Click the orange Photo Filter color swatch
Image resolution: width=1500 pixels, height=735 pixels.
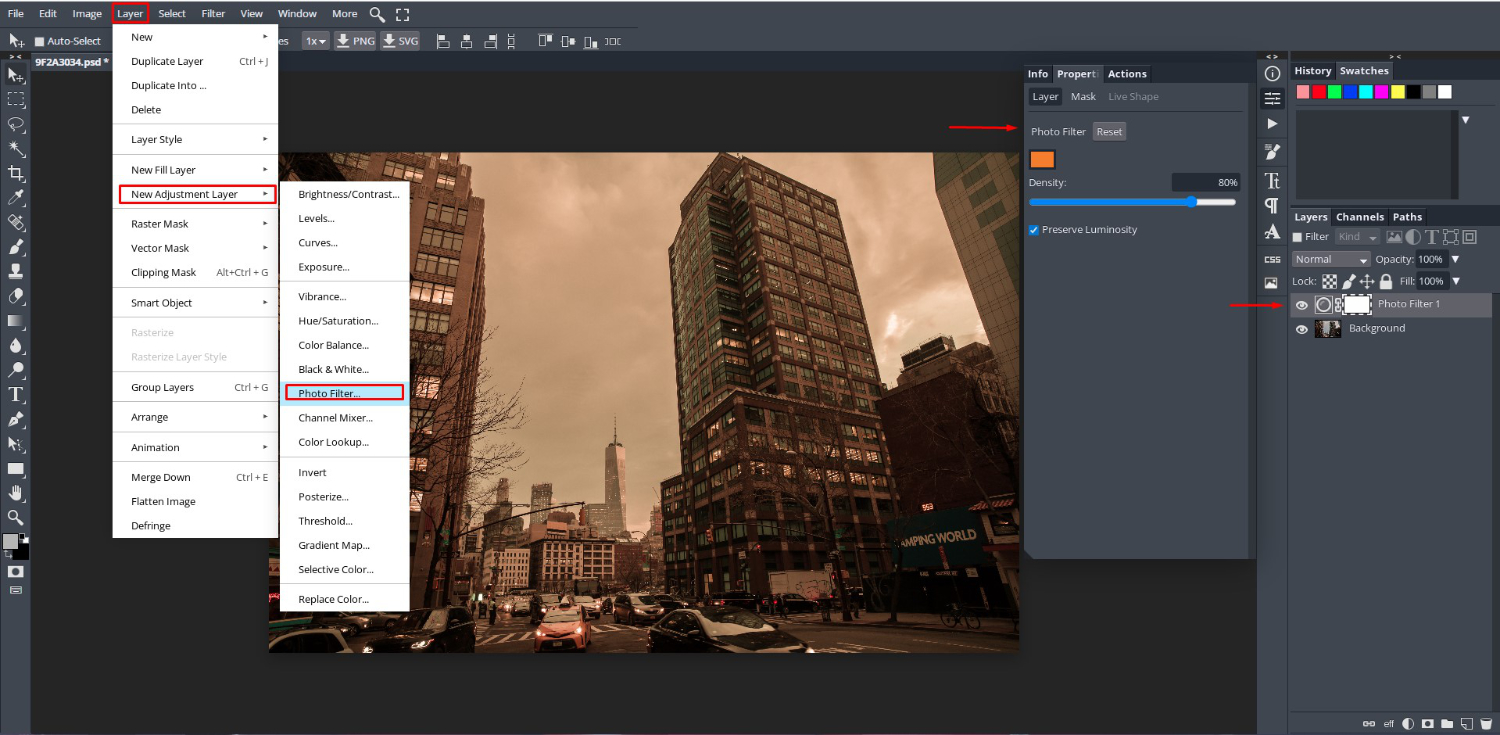[x=1042, y=159]
